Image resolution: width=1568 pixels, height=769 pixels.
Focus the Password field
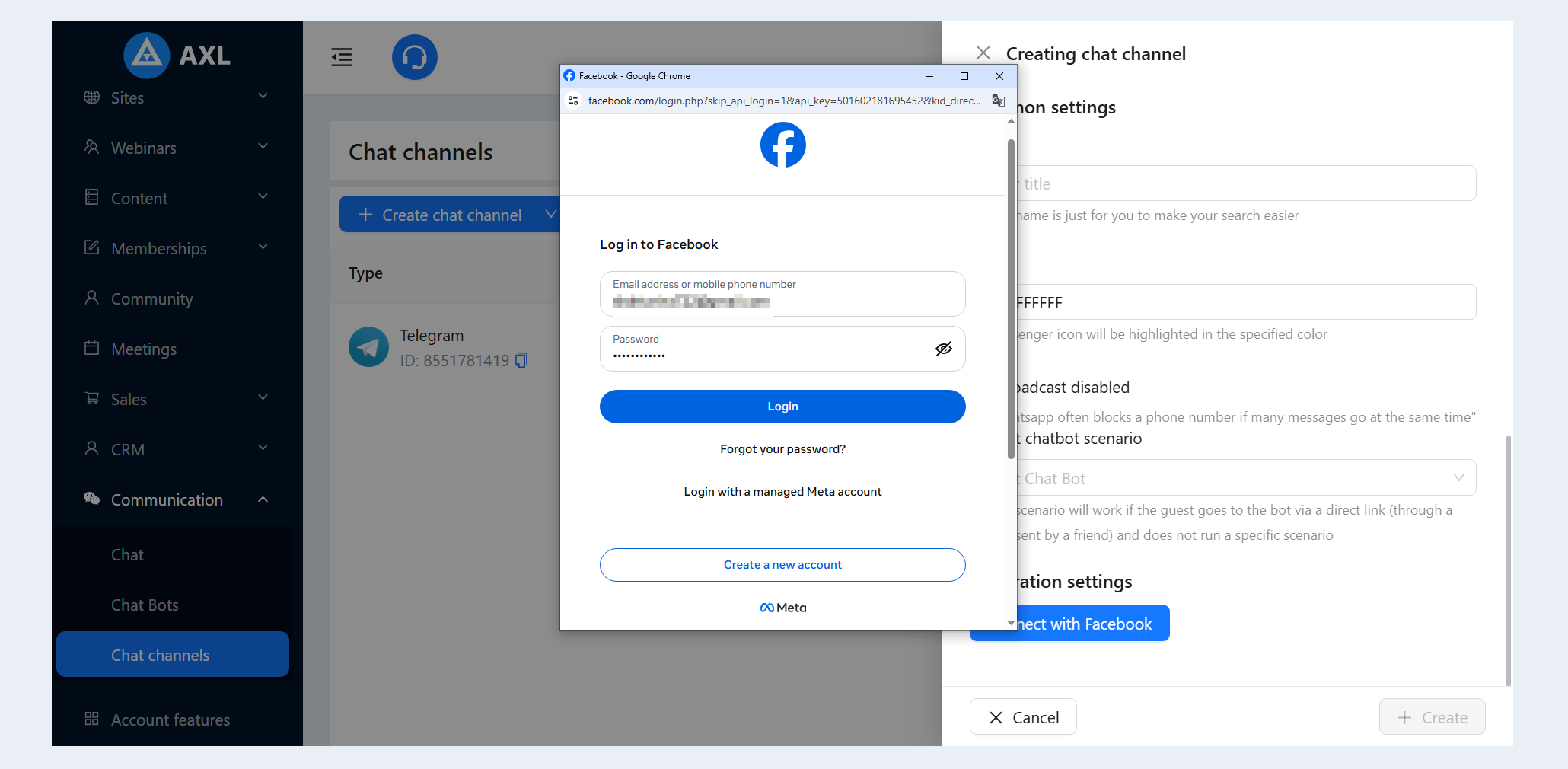(782, 349)
